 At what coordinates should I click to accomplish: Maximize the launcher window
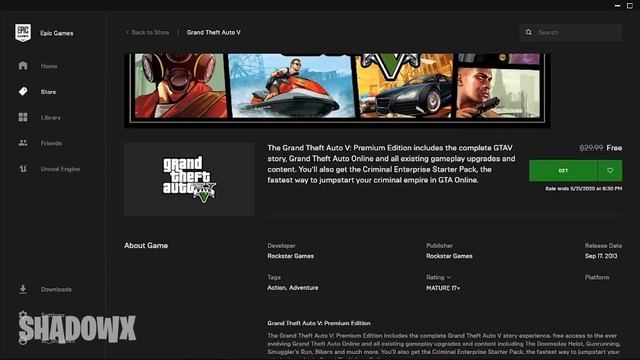[x=630, y=5]
